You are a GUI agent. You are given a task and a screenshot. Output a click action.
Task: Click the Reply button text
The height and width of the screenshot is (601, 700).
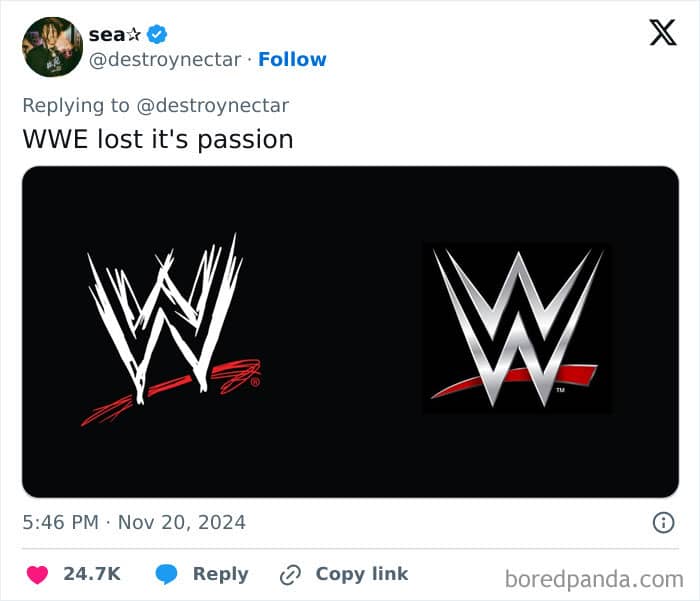click(x=221, y=575)
